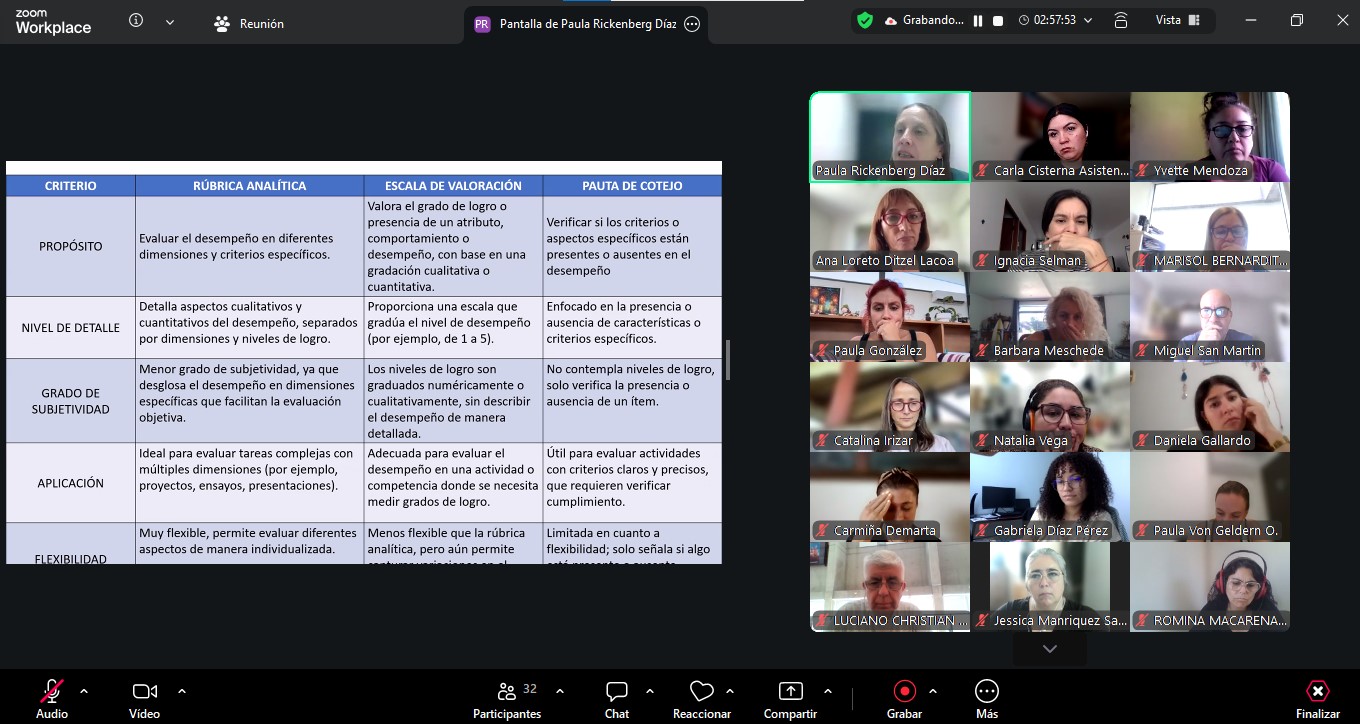Click the green encryption shield icon

(x=865, y=20)
